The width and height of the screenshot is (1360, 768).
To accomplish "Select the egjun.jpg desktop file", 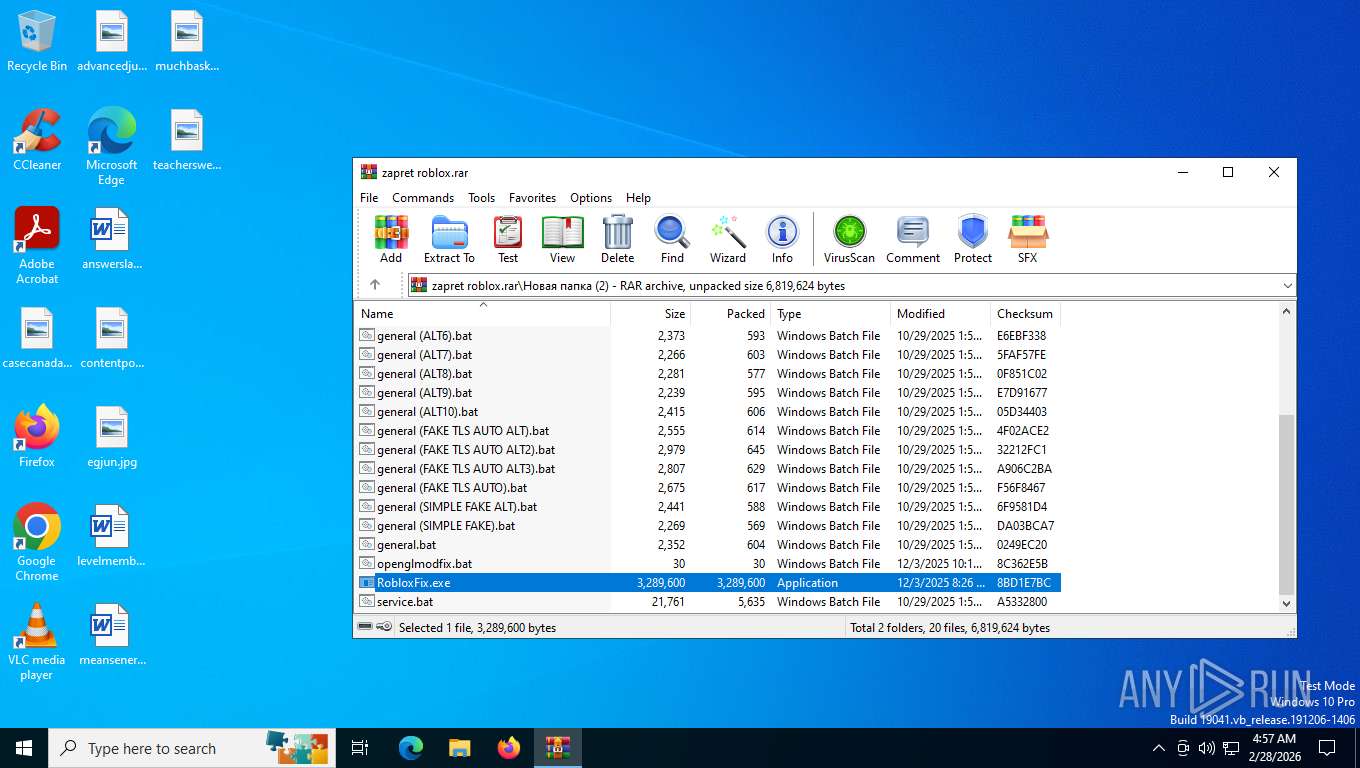I will pyautogui.click(x=112, y=437).
